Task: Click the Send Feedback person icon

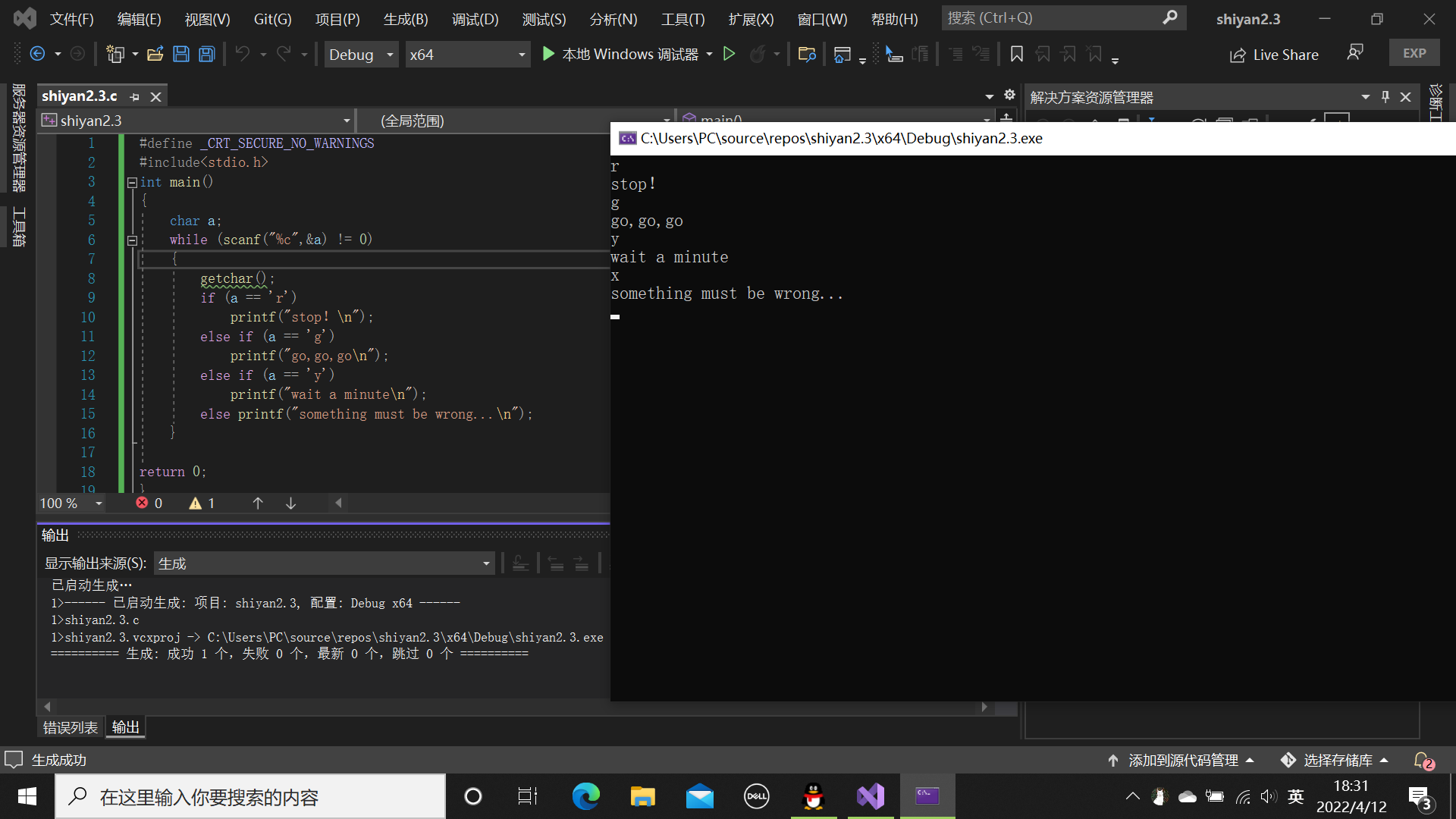Action: [x=1354, y=52]
